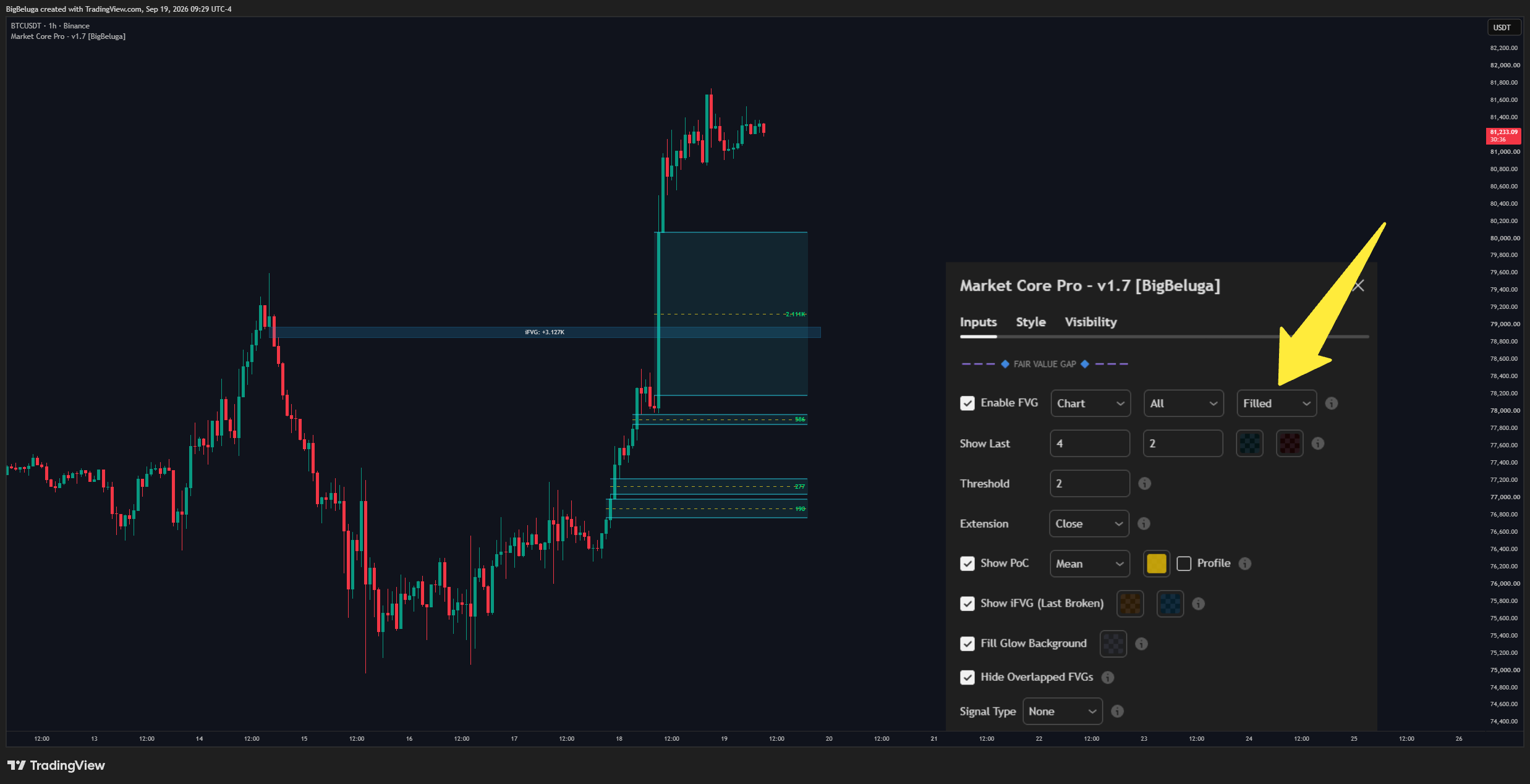This screenshot has height=784, width=1530.
Task: Pick the teal FVG color swatch
Action: pyautogui.click(x=1249, y=444)
